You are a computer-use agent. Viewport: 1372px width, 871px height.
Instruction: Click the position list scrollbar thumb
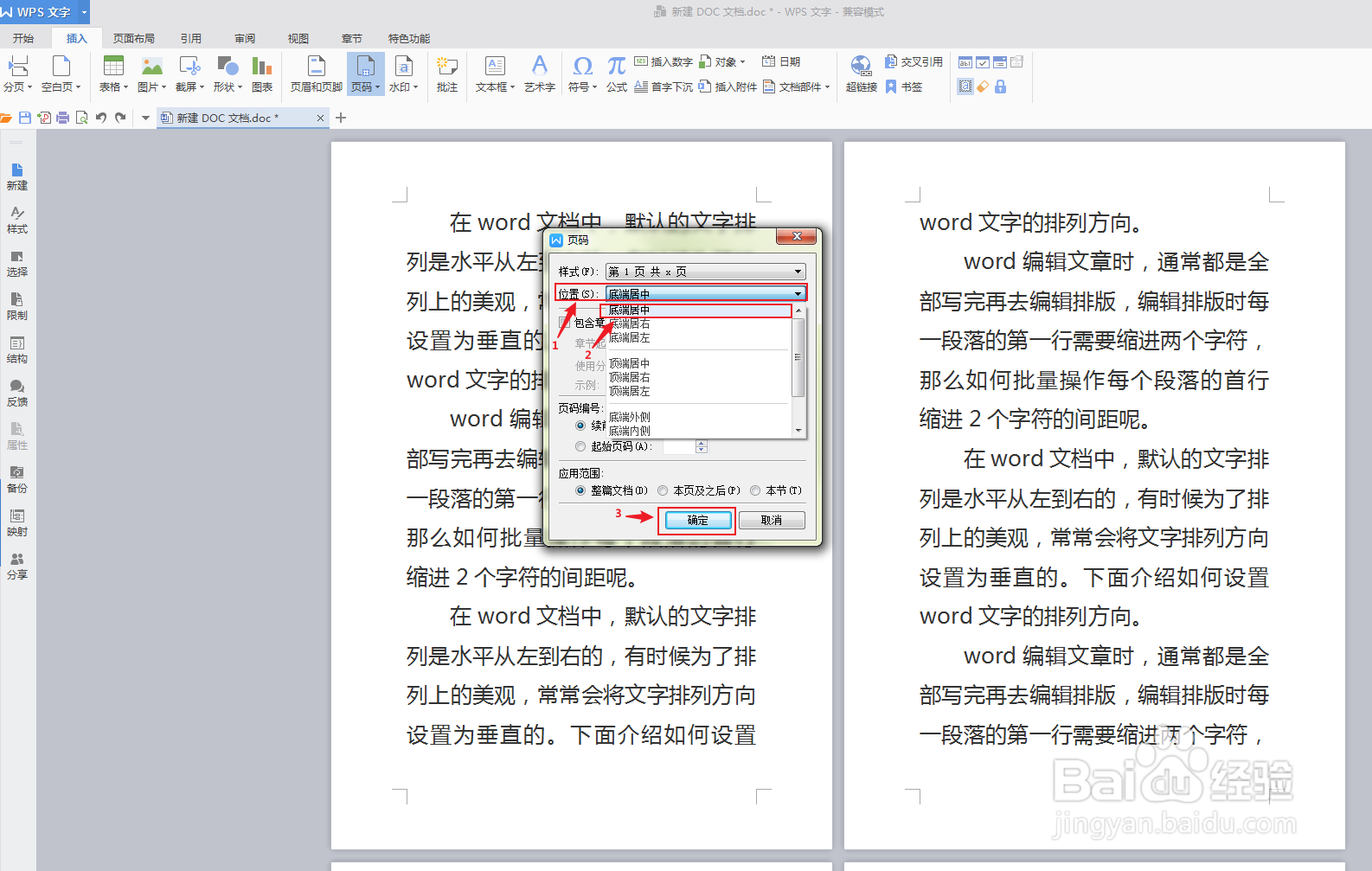pyautogui.click(x=798, y=356)
